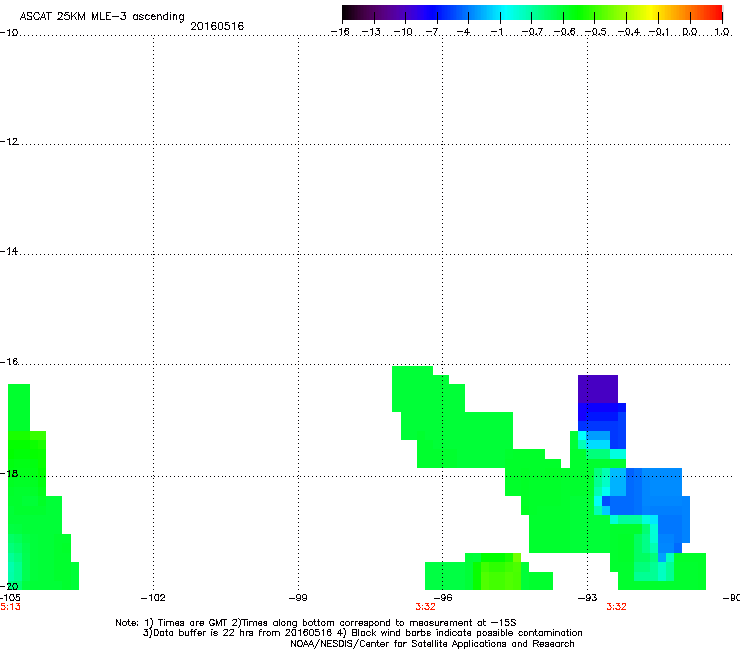The image size is (740, 650).
Task: Click the -16 label on the color scale
Action: click(x=340, y=32)
